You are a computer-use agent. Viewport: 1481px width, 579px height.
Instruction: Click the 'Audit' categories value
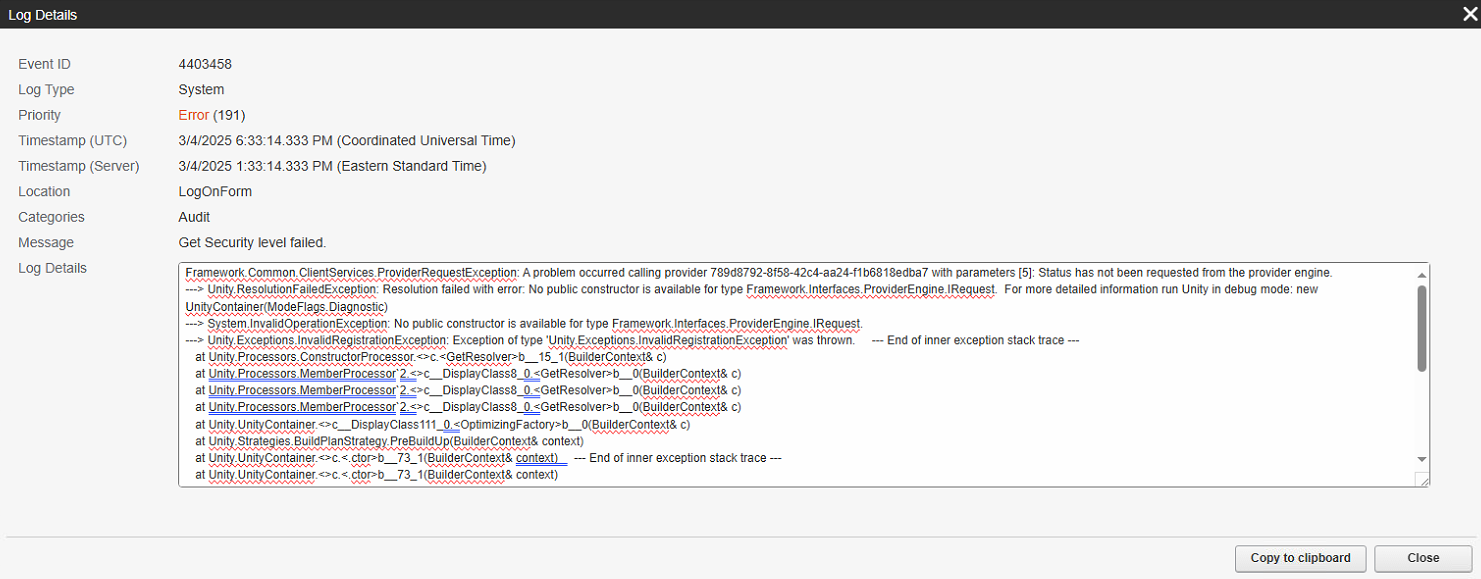pyautogui.click(x=194, y=217)
